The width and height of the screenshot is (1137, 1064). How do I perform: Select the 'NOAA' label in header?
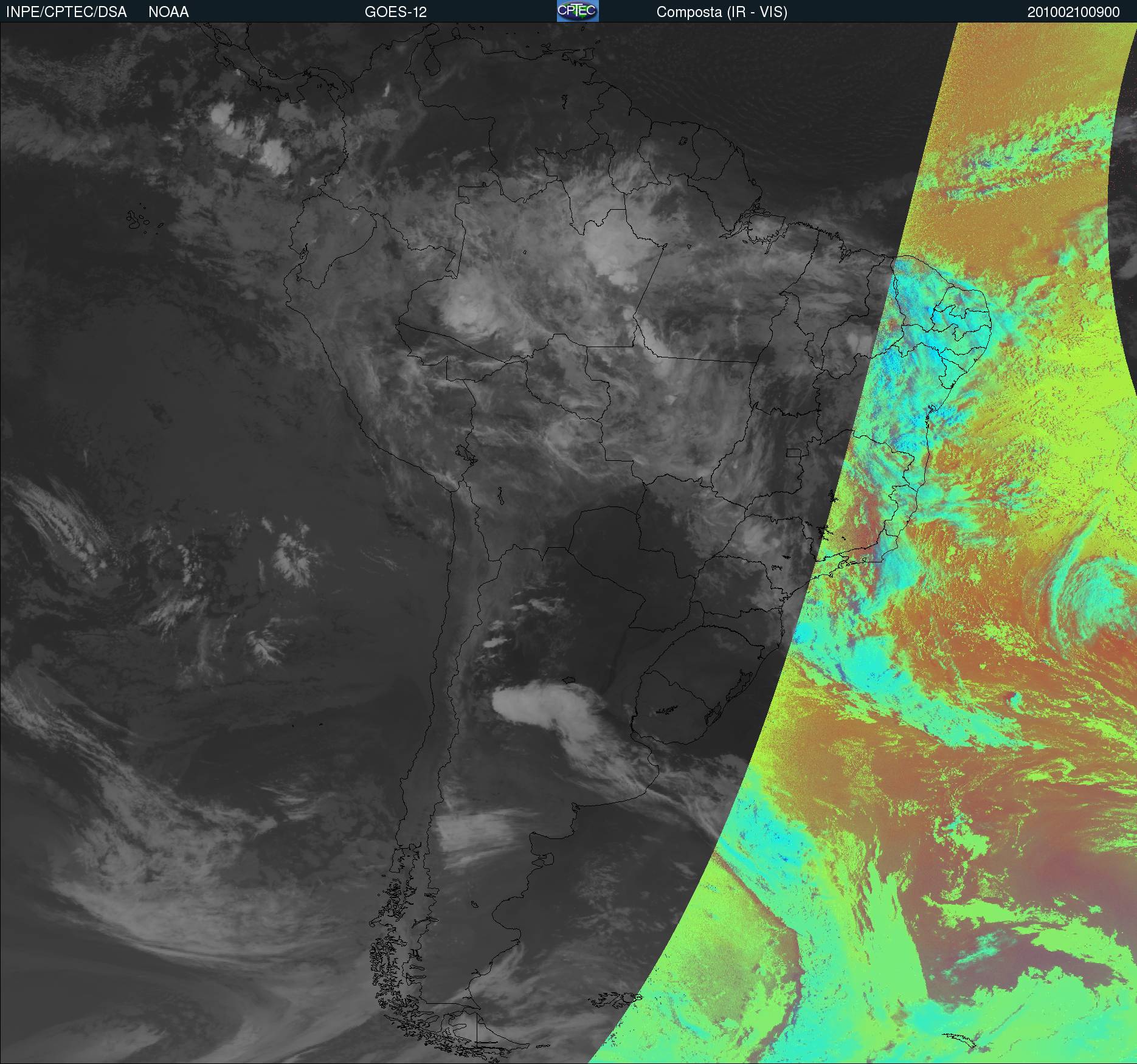pos(168,12)
